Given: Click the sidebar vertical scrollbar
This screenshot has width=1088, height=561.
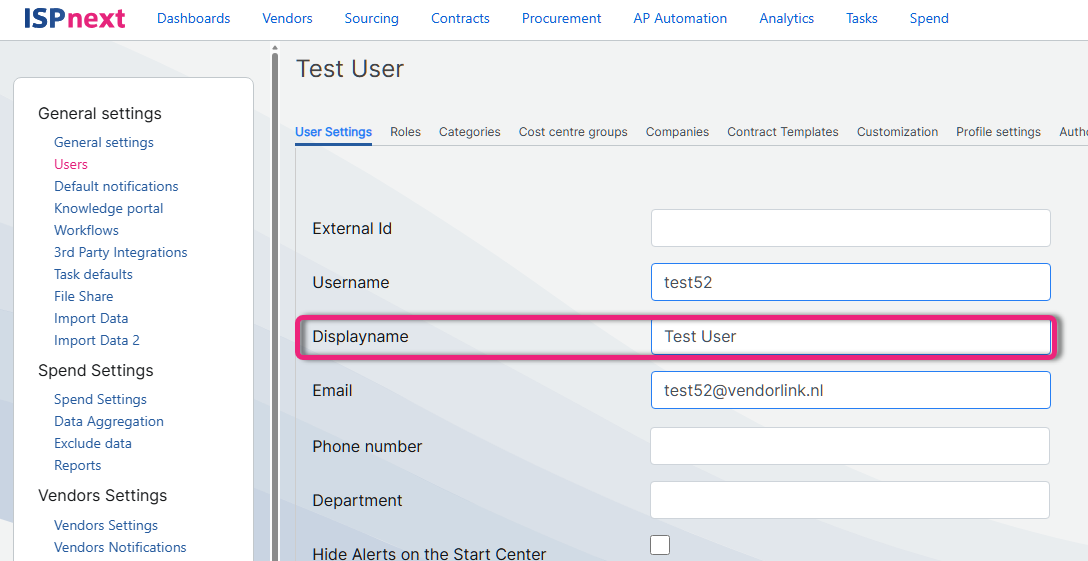Looking at the screenshot, I should [x=275, y=300].
